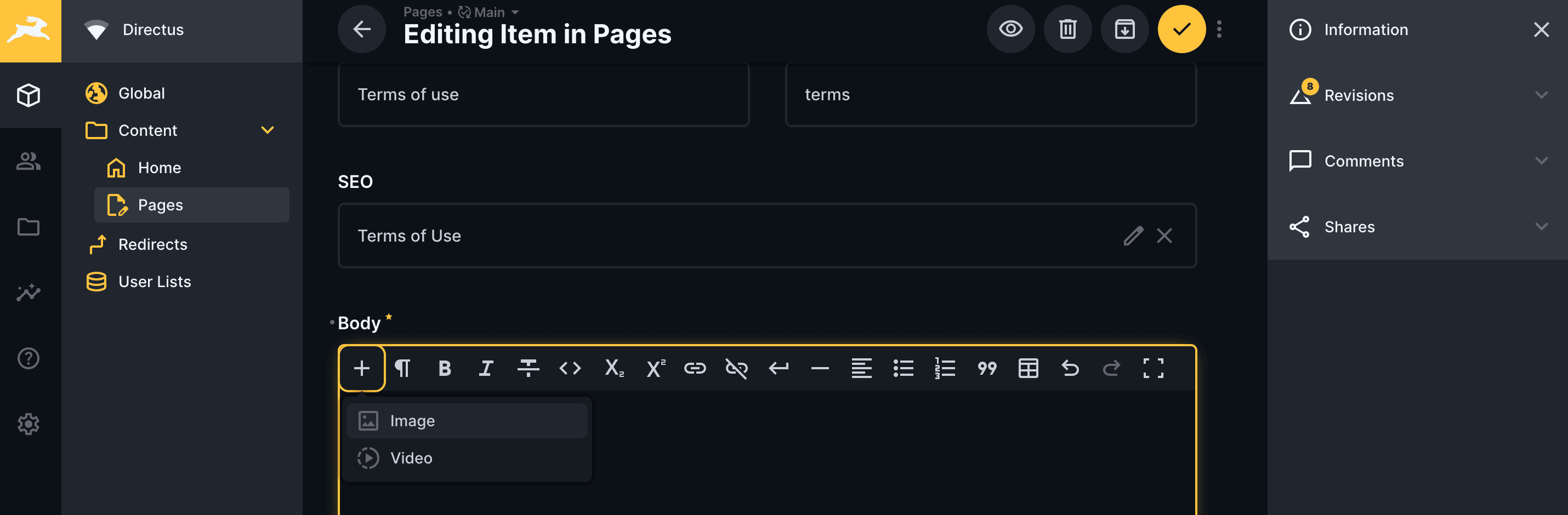The image size is (1568, 515).
Task: Toggle italic formatting in Body toolbar
Action: (x=485, y=368)
